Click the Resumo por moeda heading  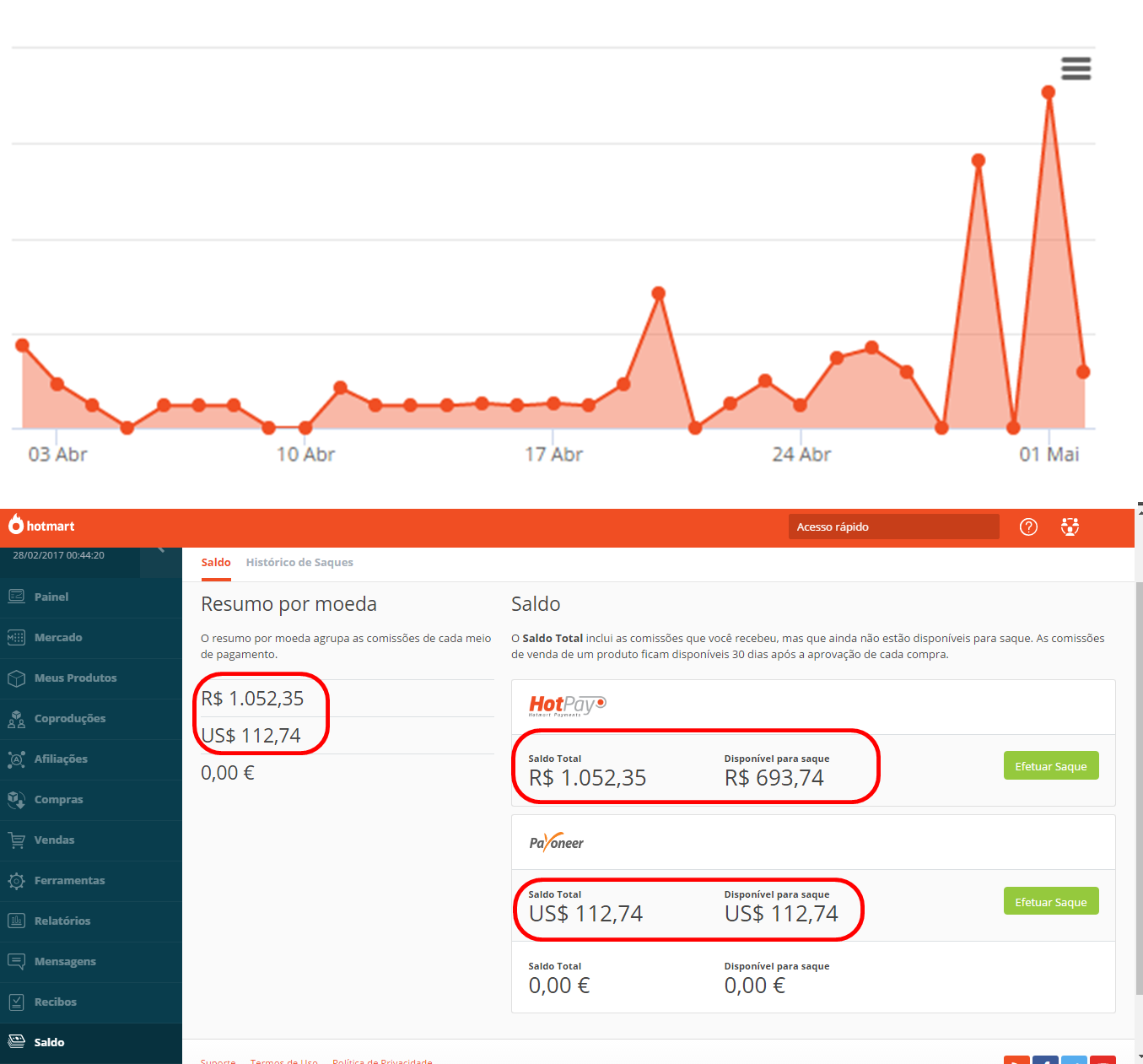coord(288,604)
